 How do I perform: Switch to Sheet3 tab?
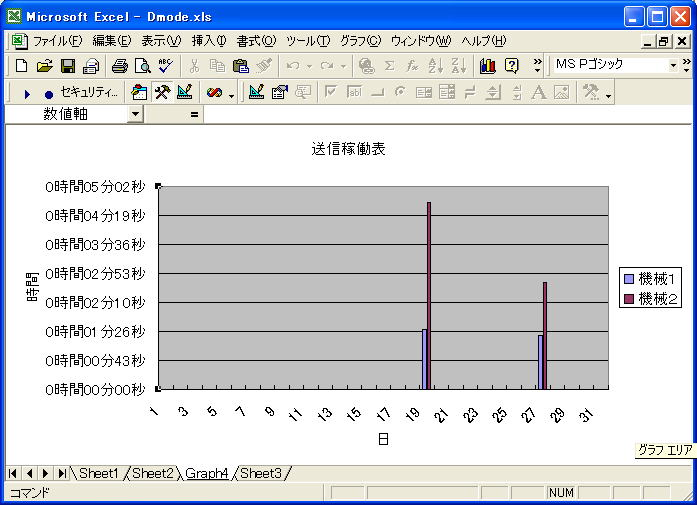(261, 473)
